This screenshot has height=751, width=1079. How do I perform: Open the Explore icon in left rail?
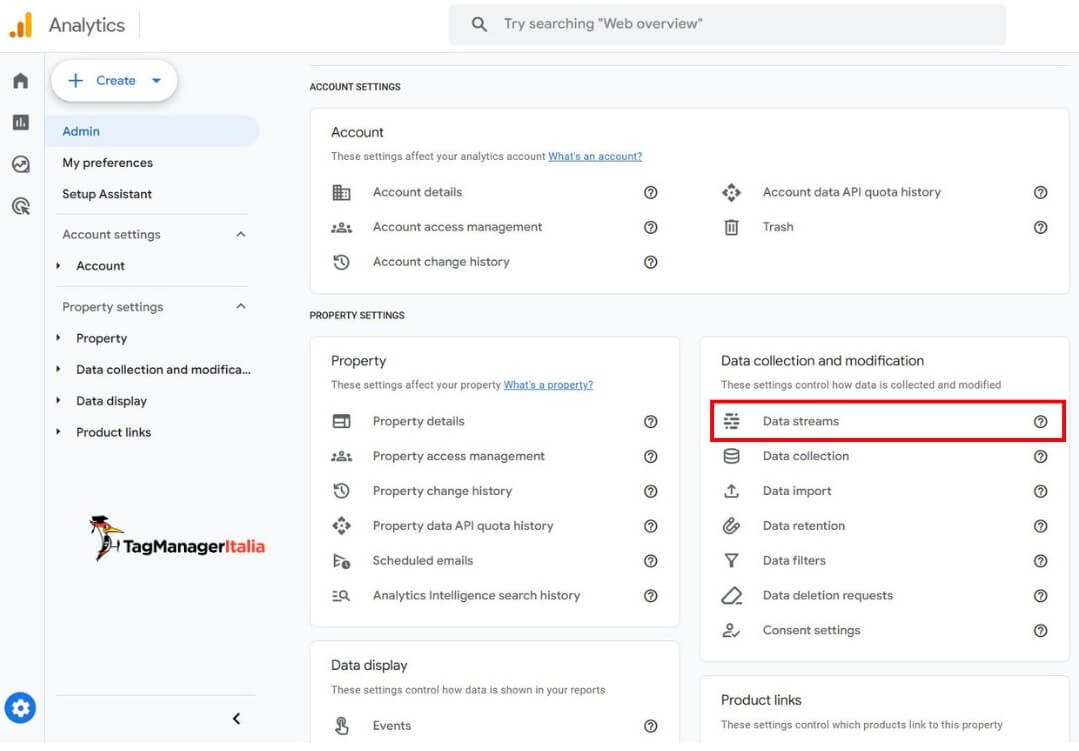tap(21, 164)
